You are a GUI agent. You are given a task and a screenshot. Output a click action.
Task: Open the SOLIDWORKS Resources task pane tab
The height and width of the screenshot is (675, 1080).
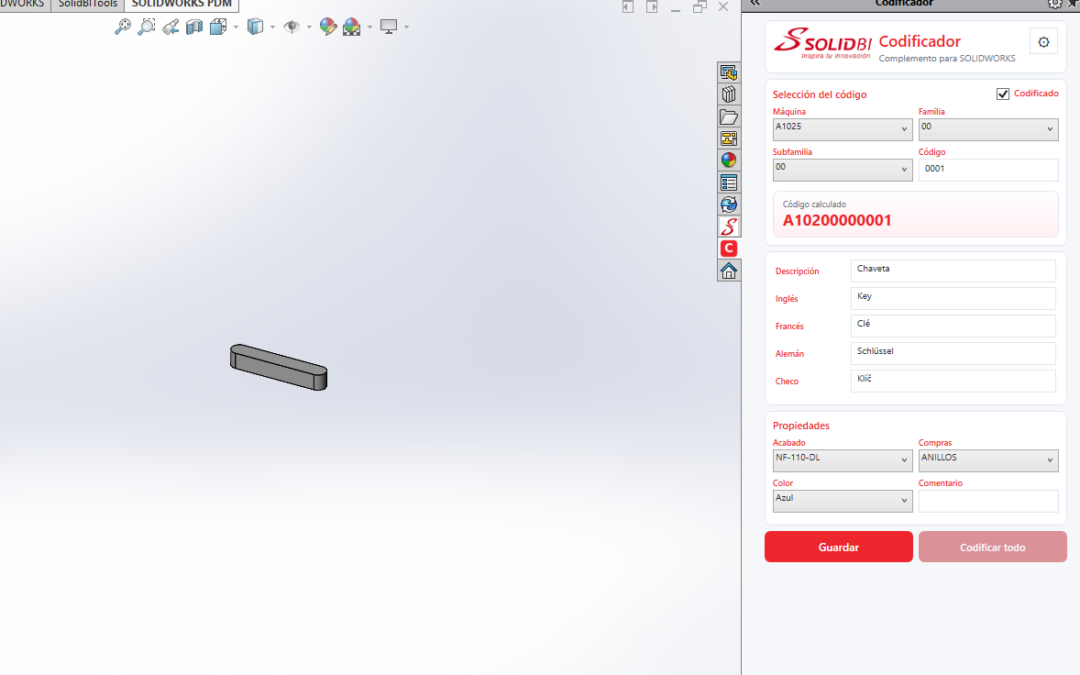[x=729, y=72]
